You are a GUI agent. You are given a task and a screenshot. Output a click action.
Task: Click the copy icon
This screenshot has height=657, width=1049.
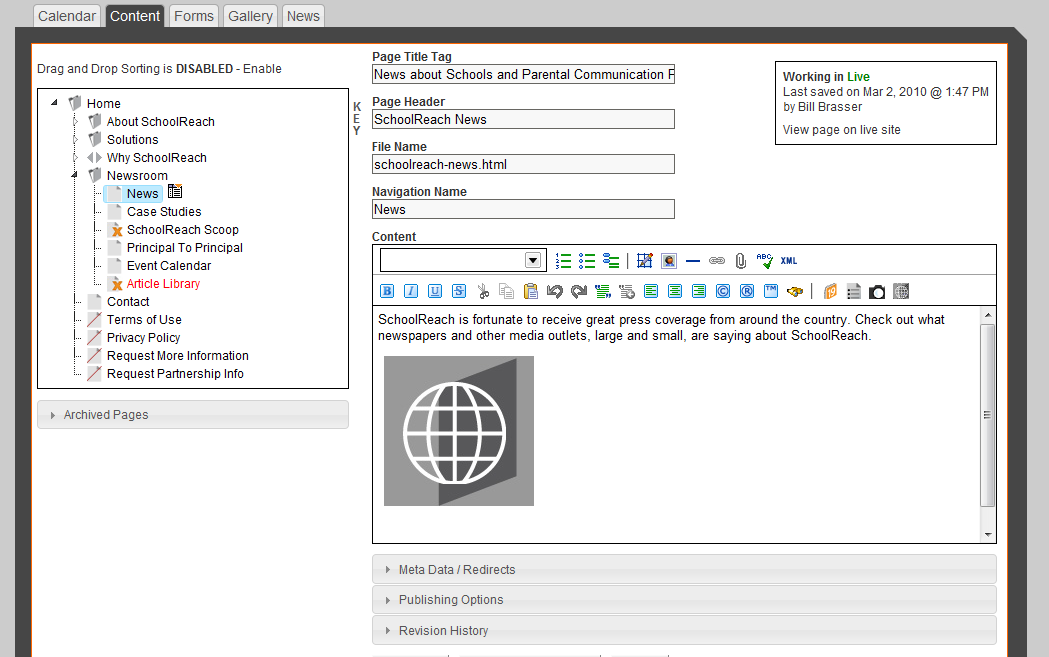click(x=506, y=291)
